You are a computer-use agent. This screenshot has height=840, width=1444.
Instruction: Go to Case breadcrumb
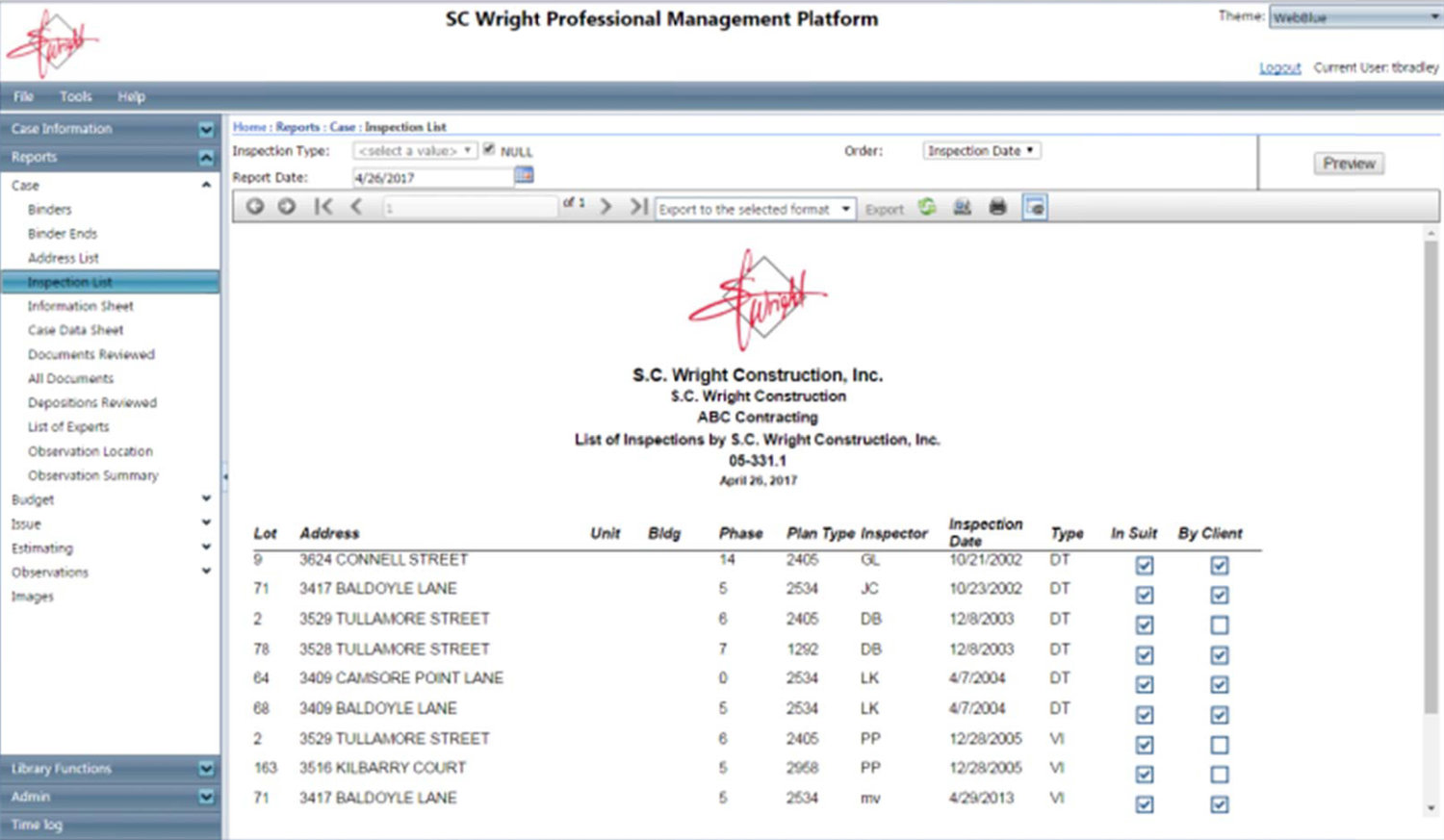(x=343, y=126)
